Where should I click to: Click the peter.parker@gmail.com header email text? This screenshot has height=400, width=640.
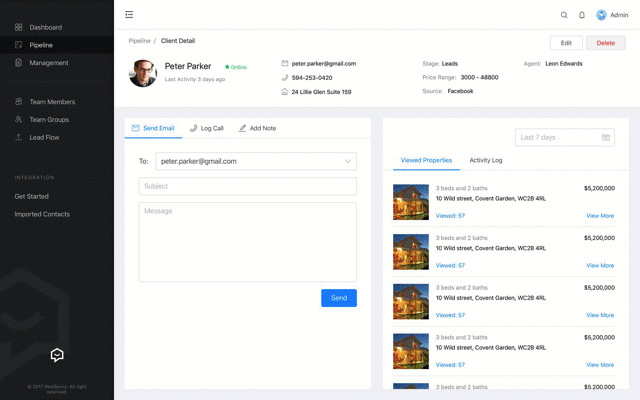[x=324, y=63]
